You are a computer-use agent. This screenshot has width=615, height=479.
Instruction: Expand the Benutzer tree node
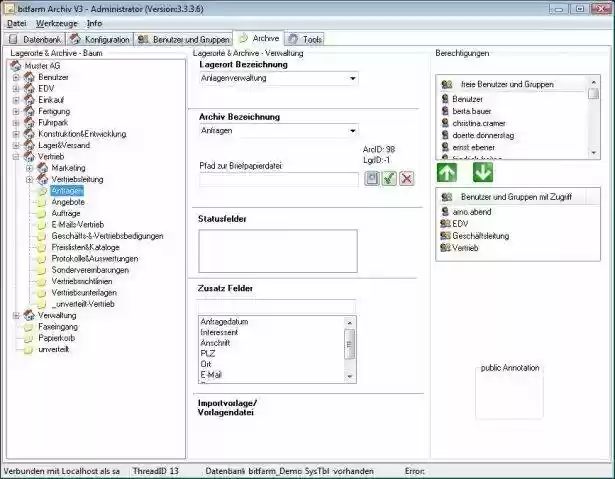coord(16,77)
